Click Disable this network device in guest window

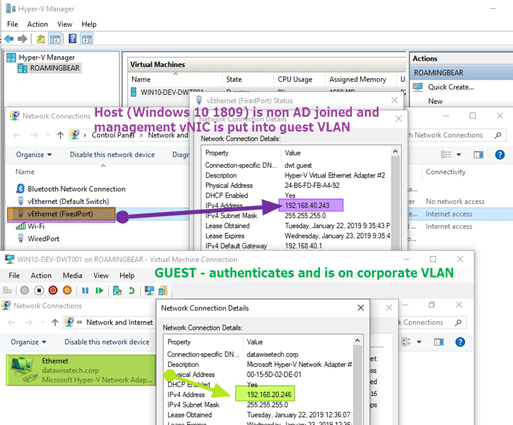[107, 342]
